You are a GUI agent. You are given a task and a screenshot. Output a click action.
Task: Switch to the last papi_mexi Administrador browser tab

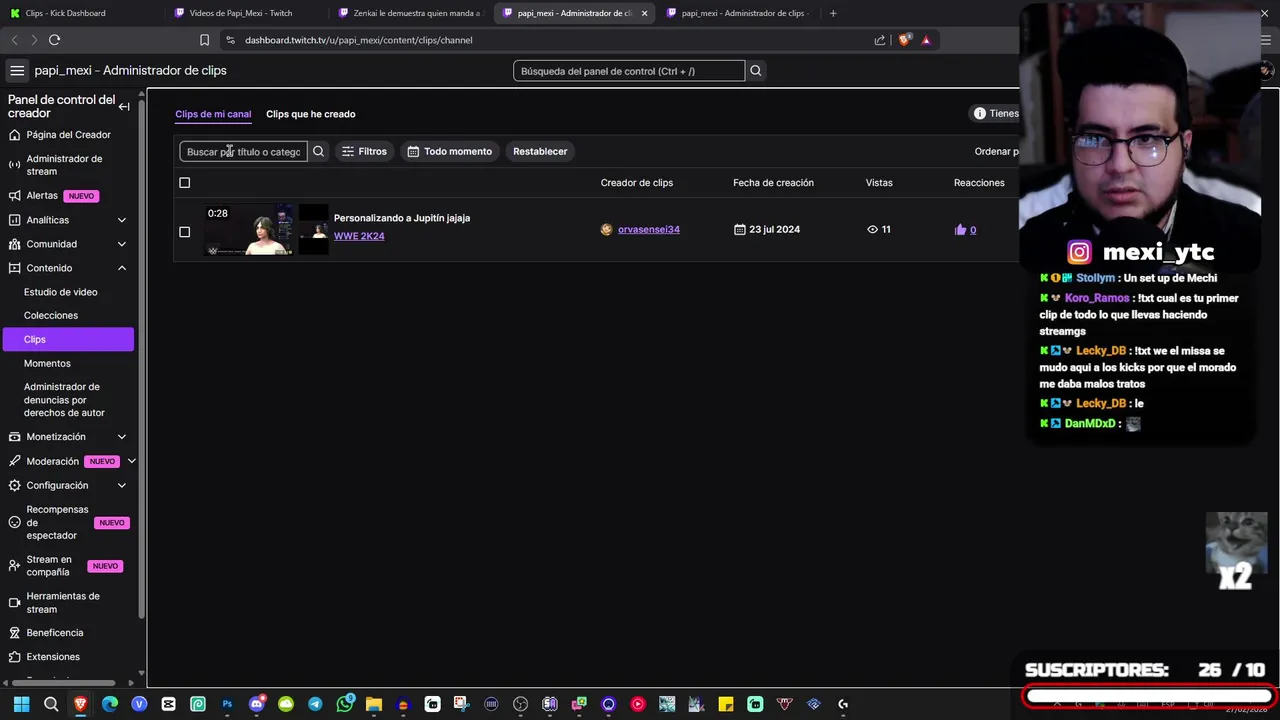(x=738, y=13)
